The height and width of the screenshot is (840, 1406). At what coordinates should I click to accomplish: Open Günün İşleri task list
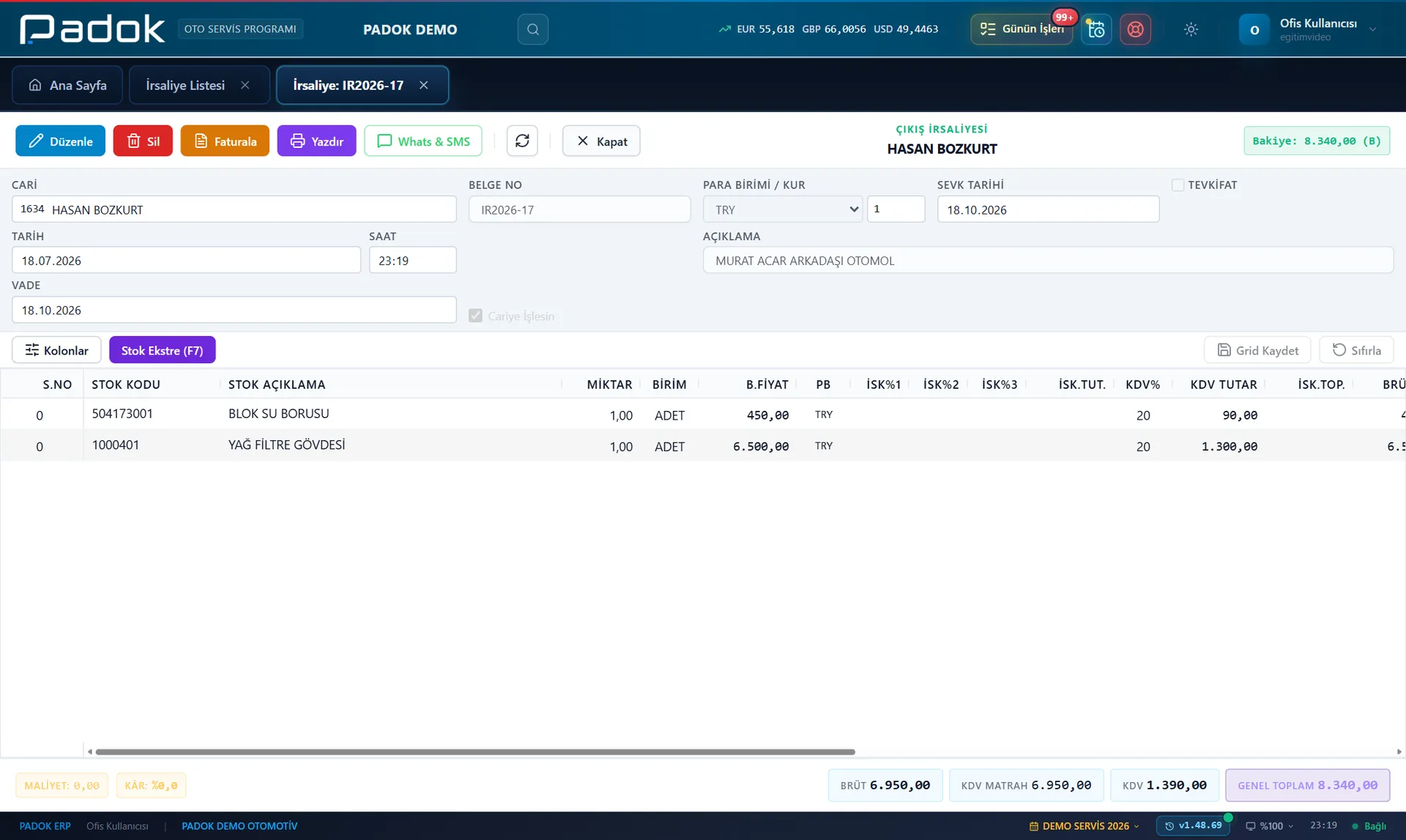pos(1022,29)
